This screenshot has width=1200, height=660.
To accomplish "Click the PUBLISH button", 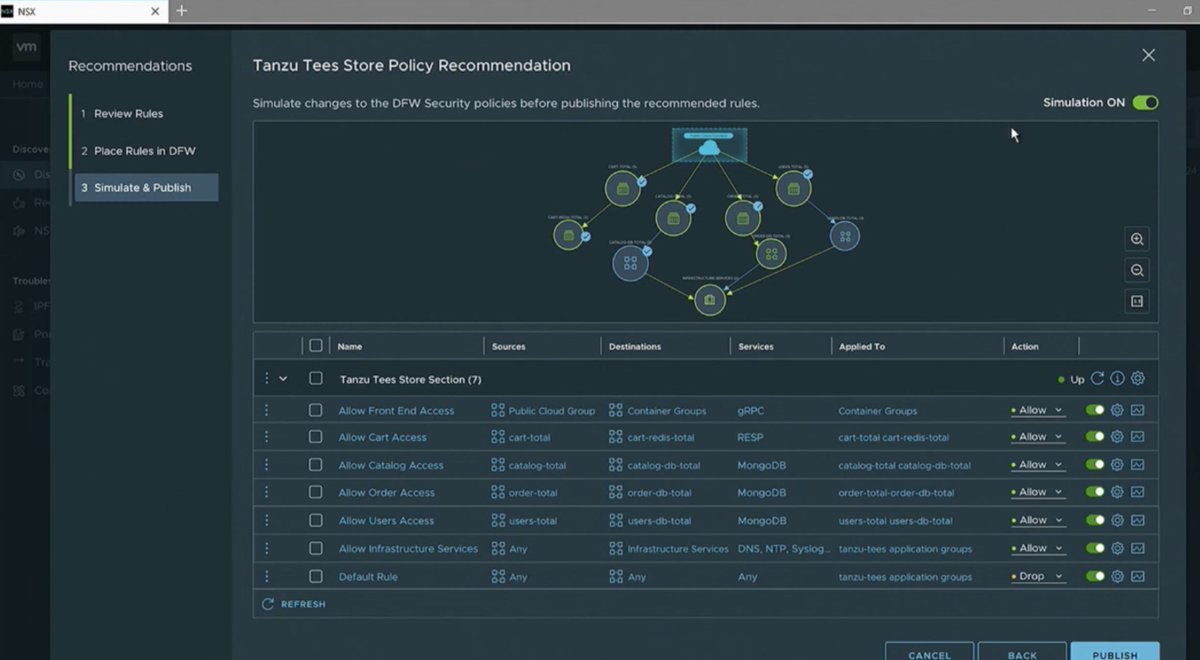I will pos(1115,653).
